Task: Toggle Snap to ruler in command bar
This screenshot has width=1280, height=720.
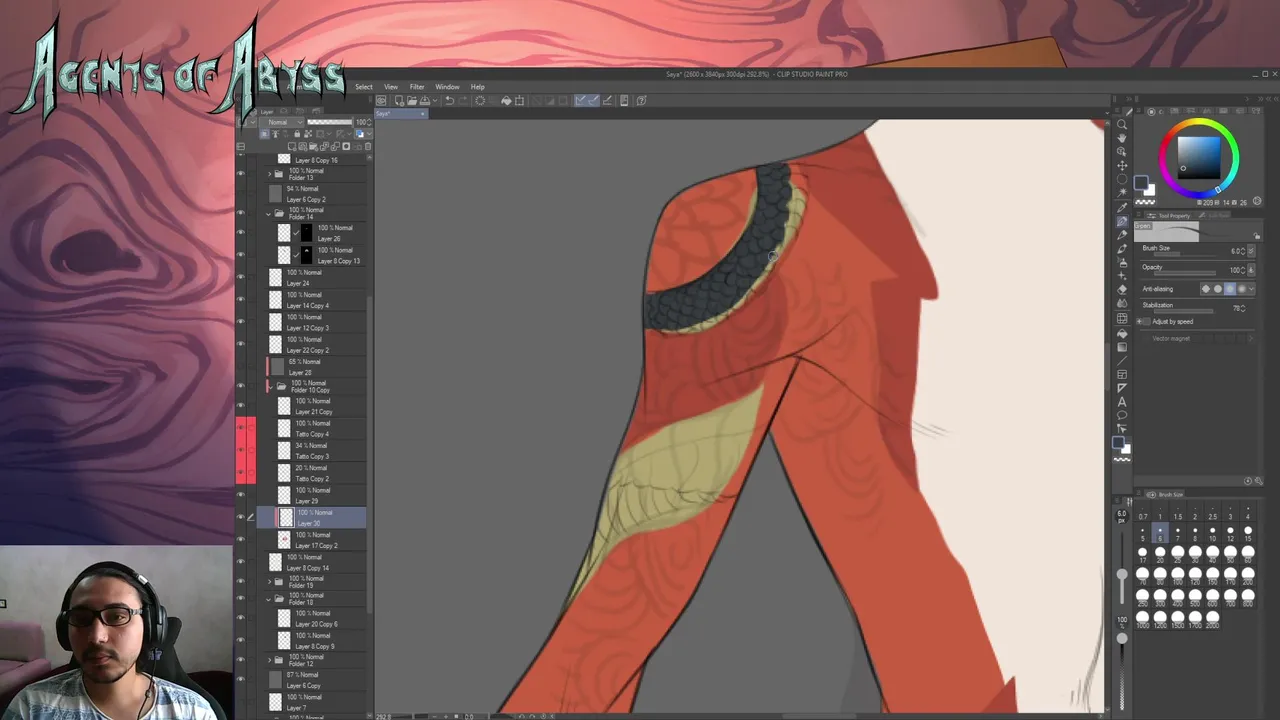Action: coord(580,100)
